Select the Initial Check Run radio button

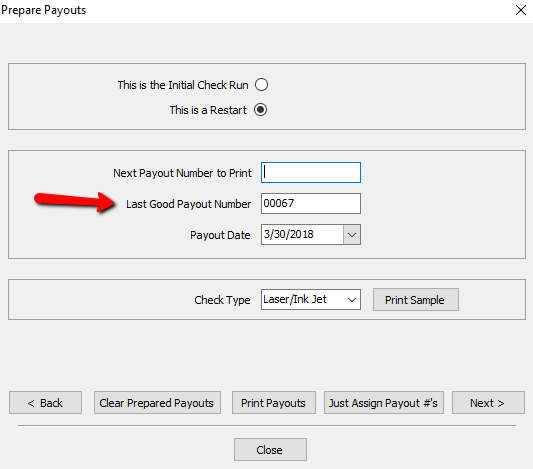pos(261,85)
